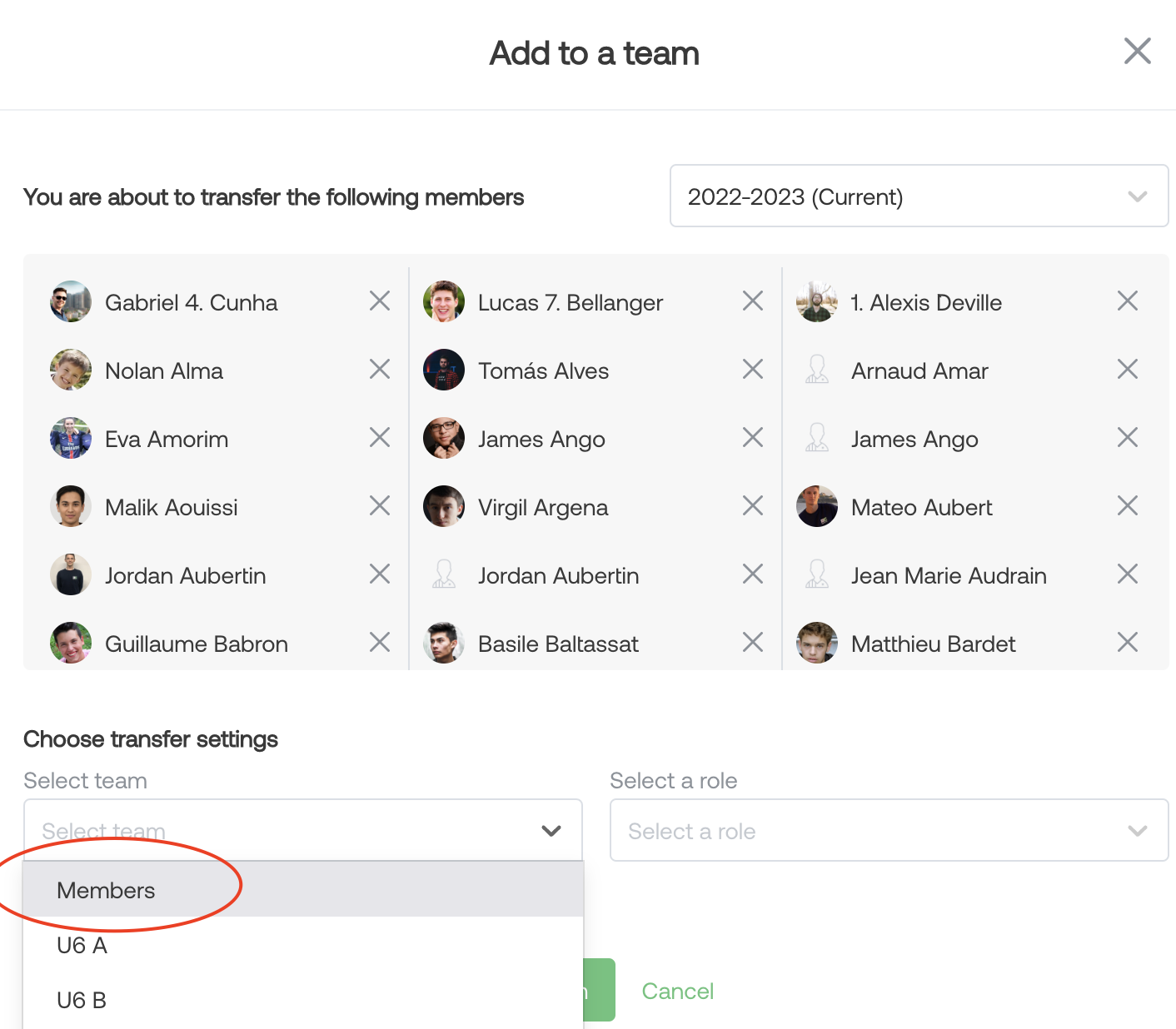Click Virgil Argena's profile photo
The image size is (1176, 1029).
(444, 506)
